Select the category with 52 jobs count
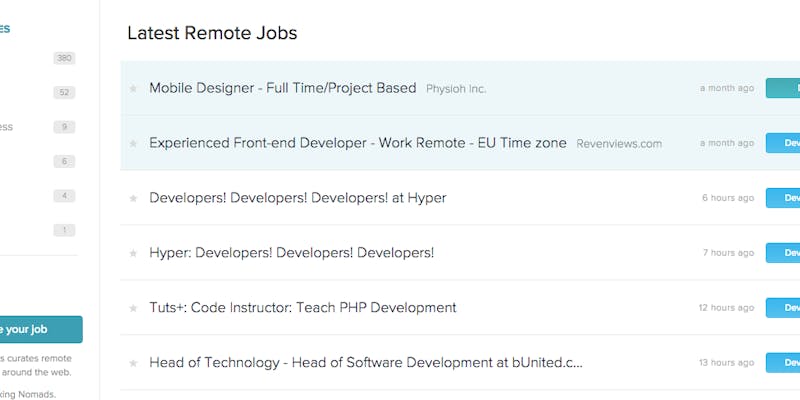800x400 pixels. click(64, 93)
